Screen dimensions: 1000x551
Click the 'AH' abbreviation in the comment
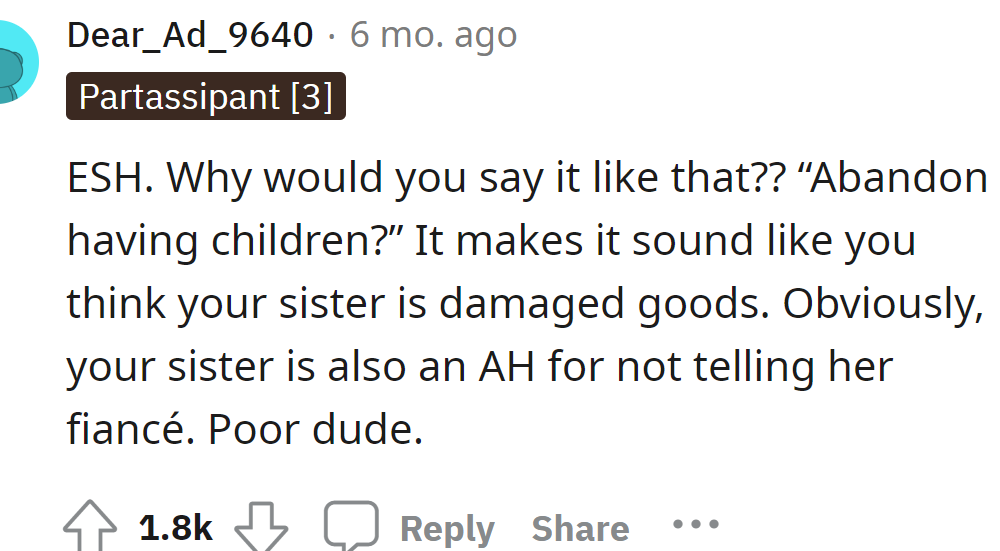[x=506, y=367]
